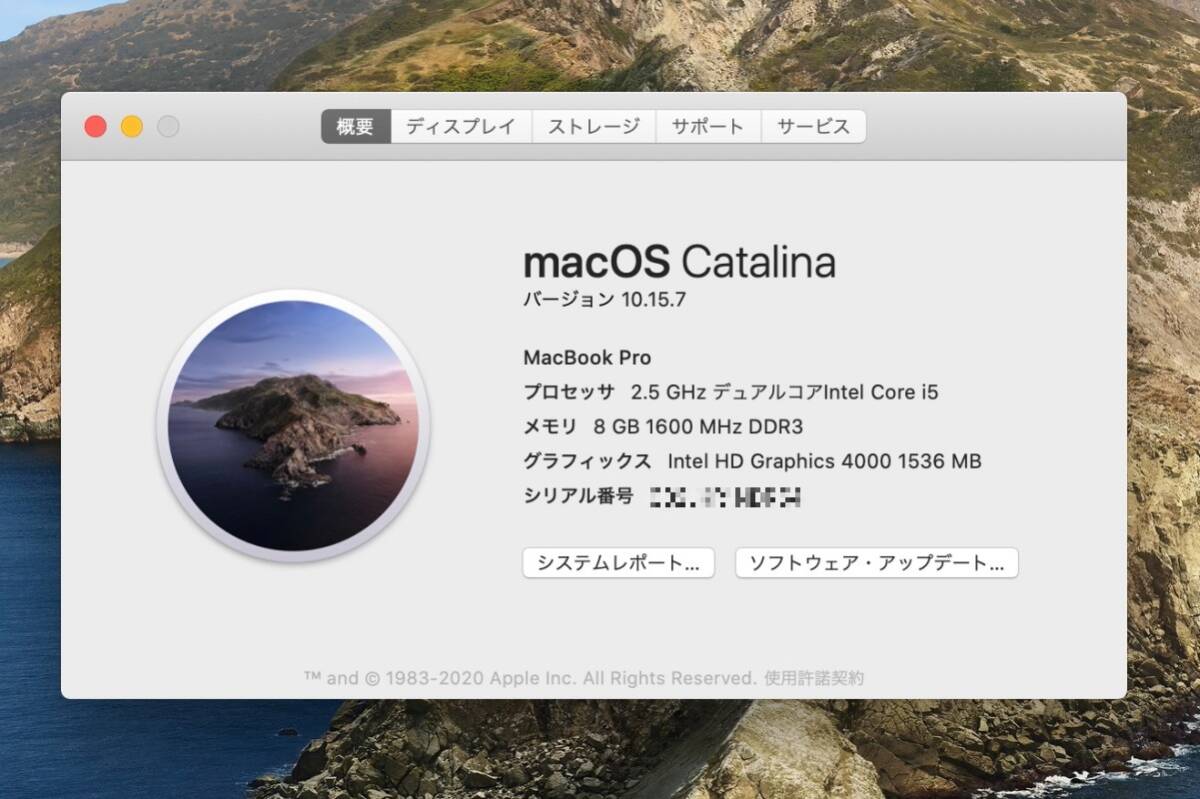The image size is (1200, 799).
Task: Select the 概要 tab
Action: click(x=356, y=127)
